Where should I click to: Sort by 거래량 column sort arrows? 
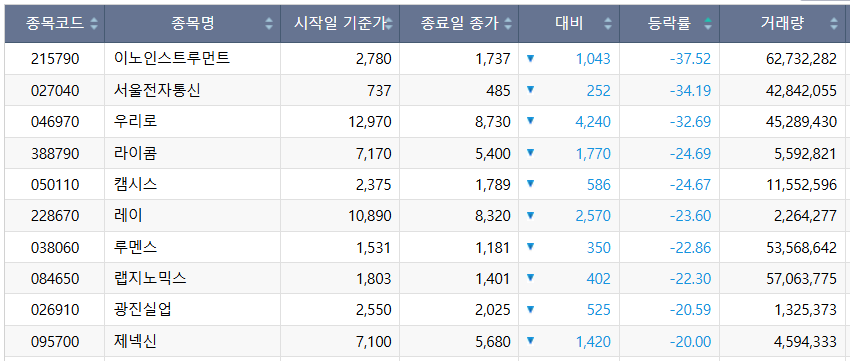pyautogui.click(x=834, y=23)
